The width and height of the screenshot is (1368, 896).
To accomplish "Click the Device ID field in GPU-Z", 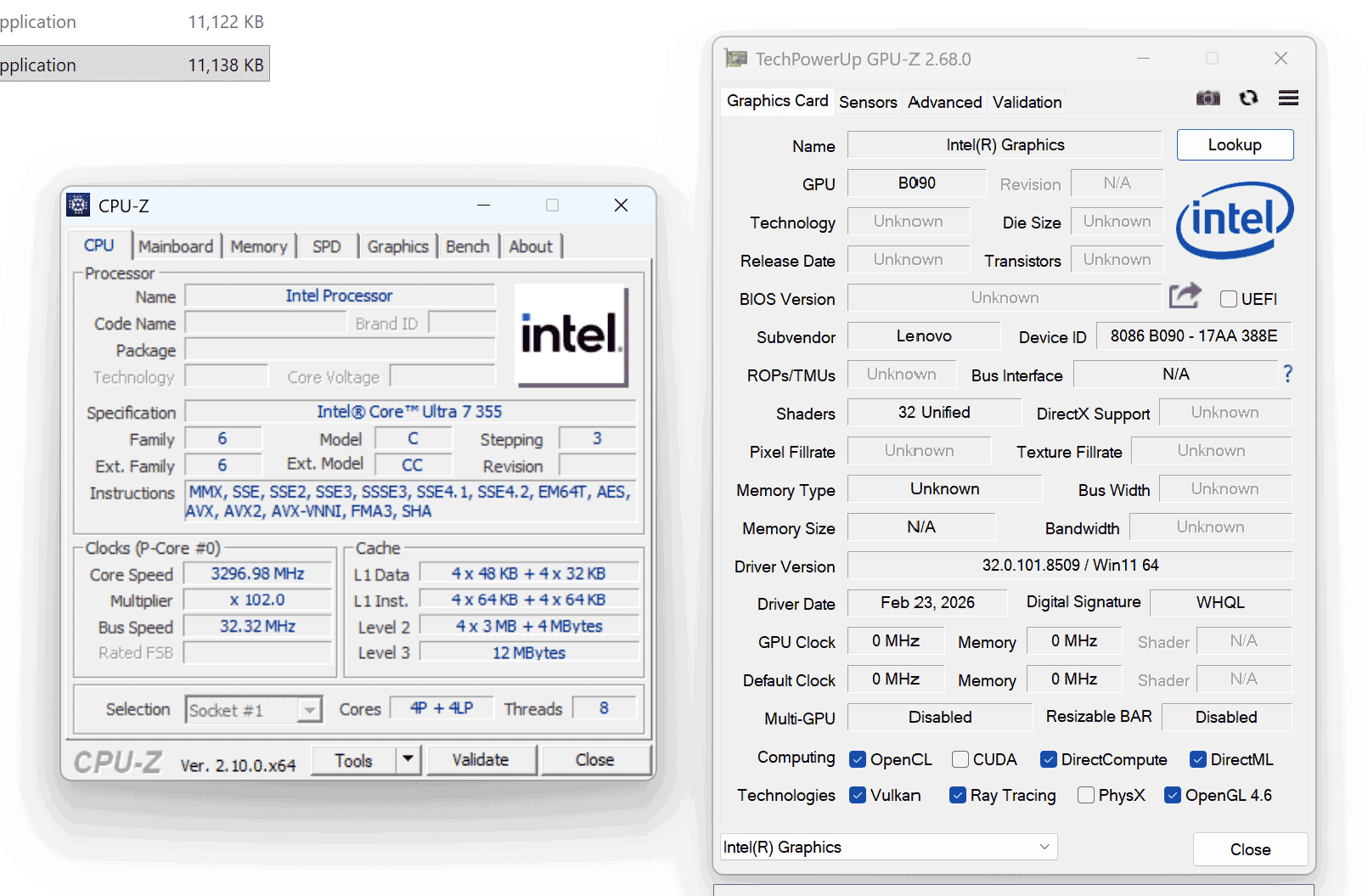I will coord(1194,335).
